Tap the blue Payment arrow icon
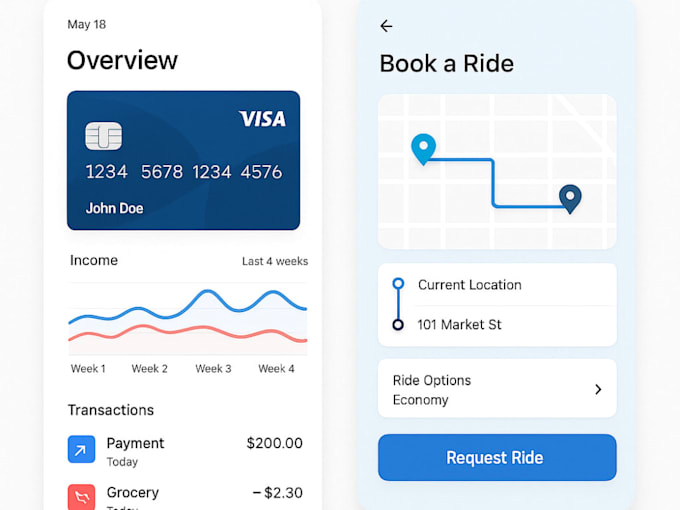Viewport: 680px width, 510px height. click(81, 449)
